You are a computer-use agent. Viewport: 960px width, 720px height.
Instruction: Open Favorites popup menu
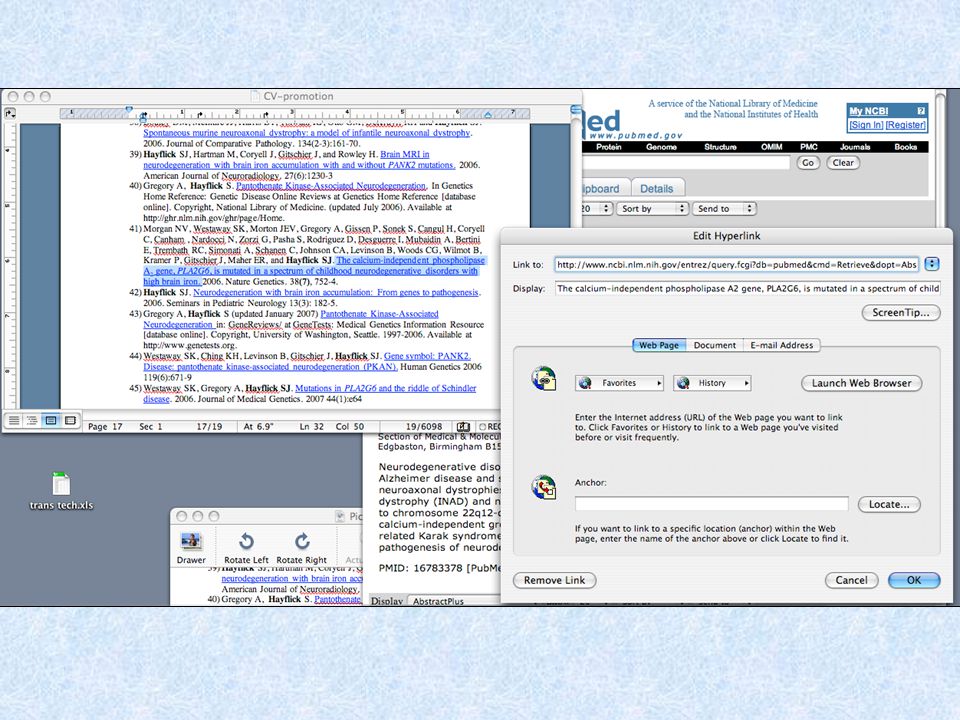tap(619, 383)
